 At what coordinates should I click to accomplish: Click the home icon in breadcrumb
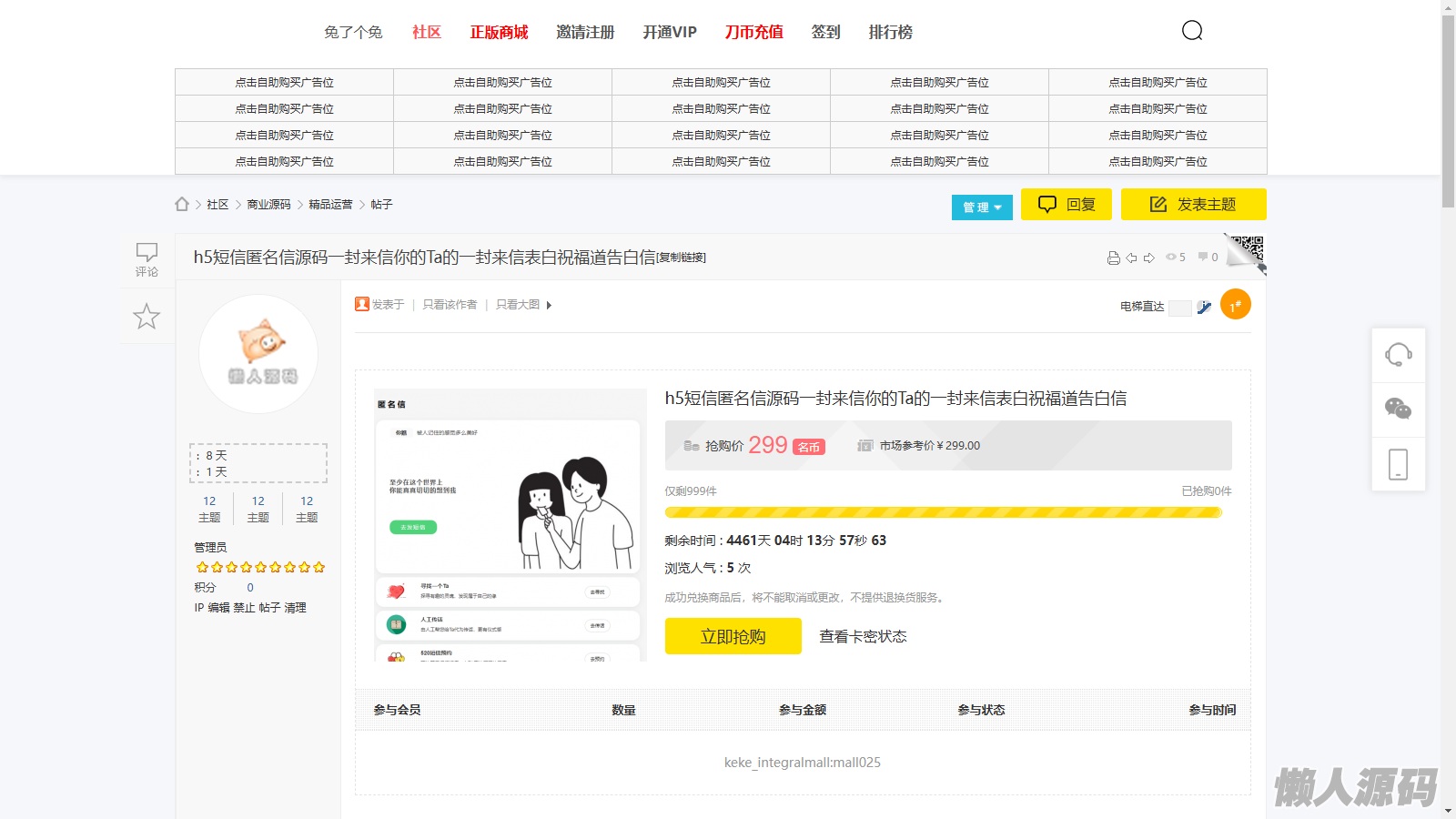(182, 205)
